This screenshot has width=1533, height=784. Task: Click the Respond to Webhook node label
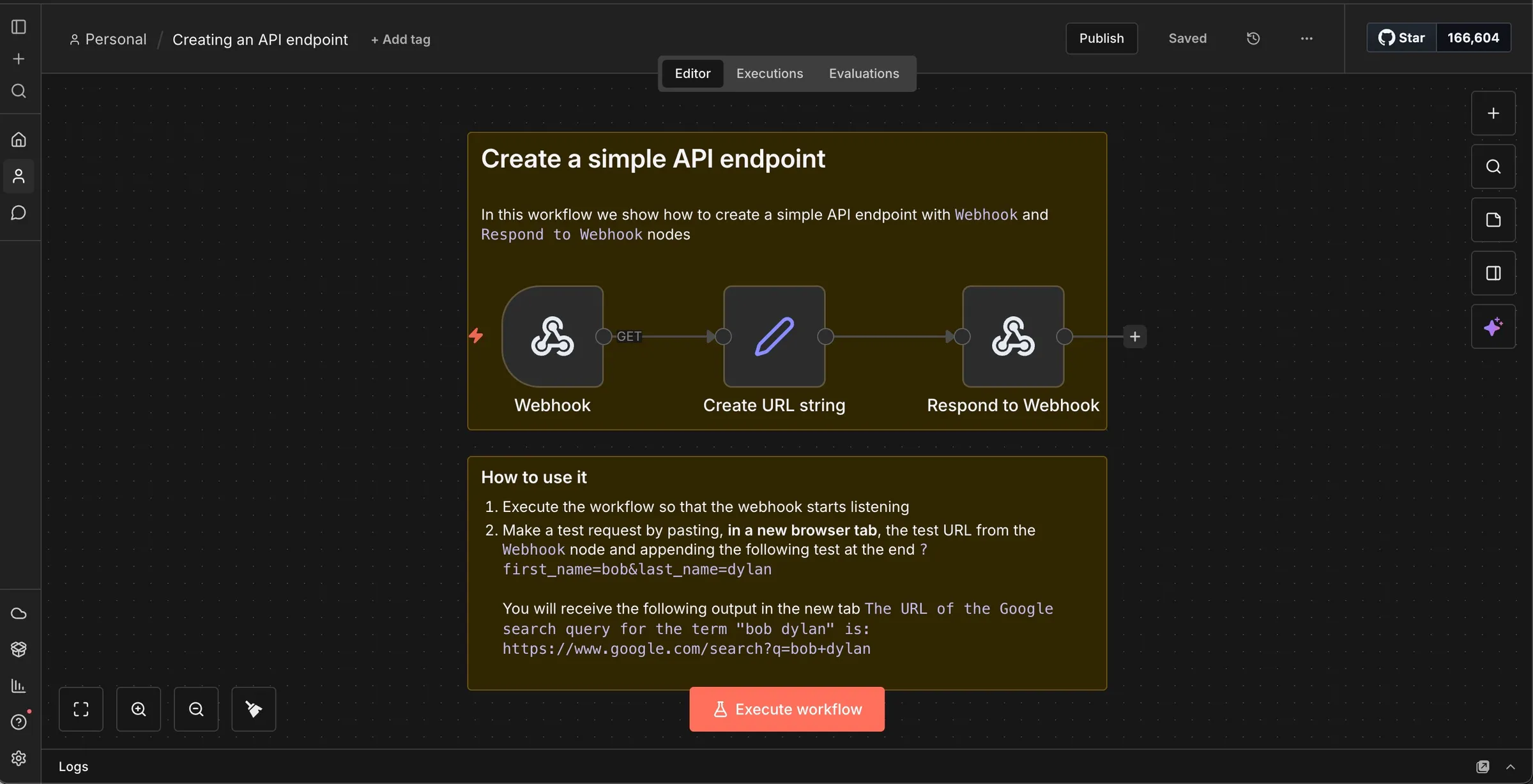(x=1013, y=405)
